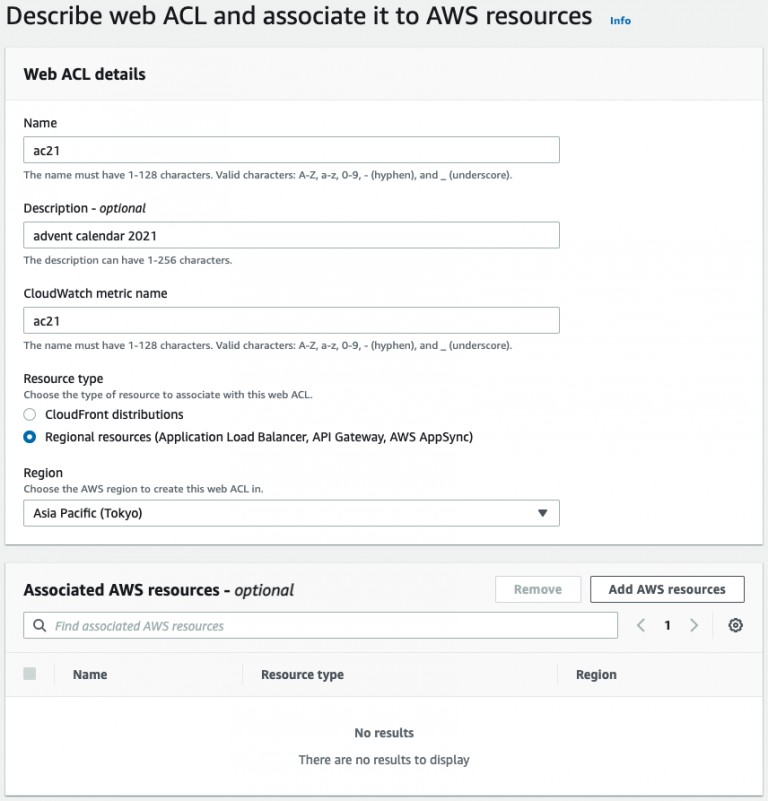Go to next page arrow
The height and width of the screenshot is (801, 768).
[694, 625]
